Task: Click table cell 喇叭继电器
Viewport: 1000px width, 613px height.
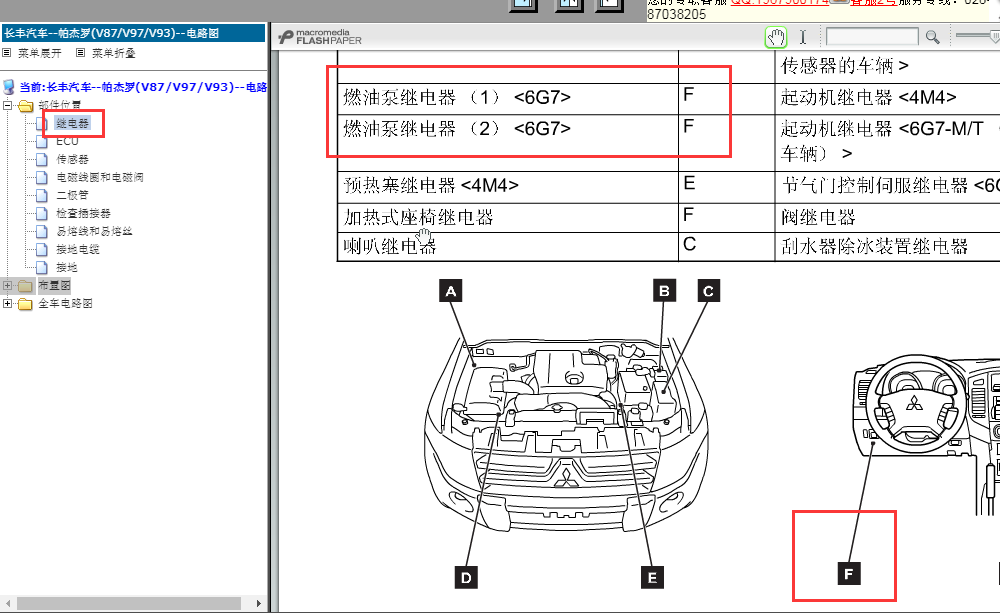Action: click(508, 246)
